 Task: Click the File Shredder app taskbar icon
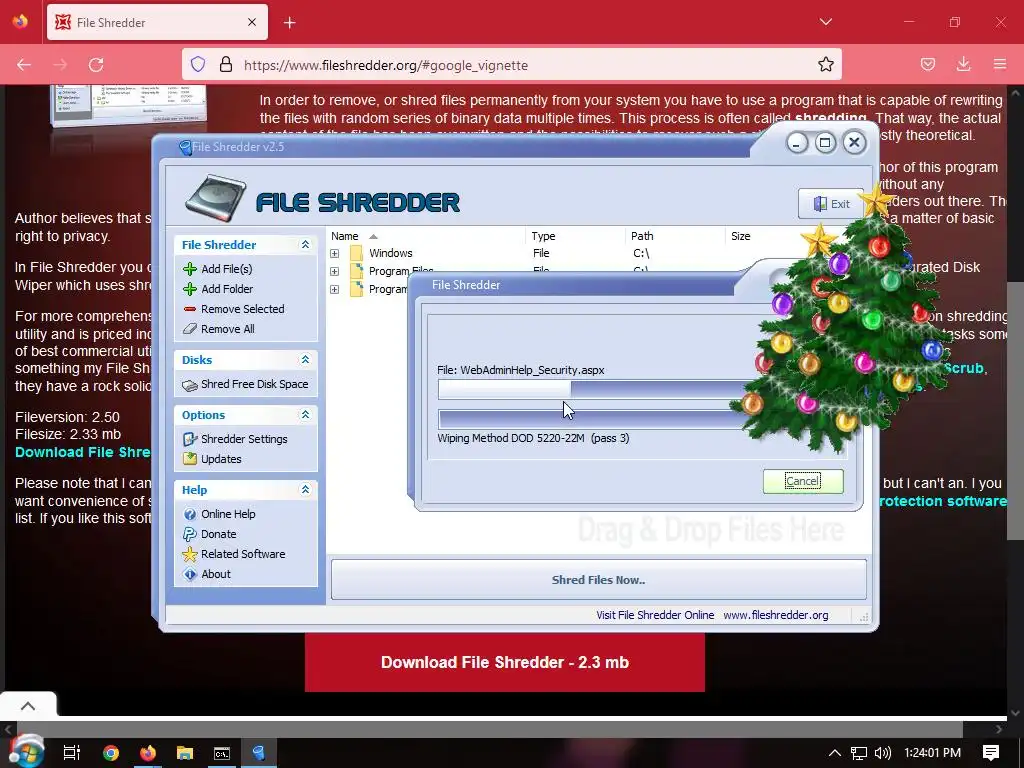tap(259, 753)
